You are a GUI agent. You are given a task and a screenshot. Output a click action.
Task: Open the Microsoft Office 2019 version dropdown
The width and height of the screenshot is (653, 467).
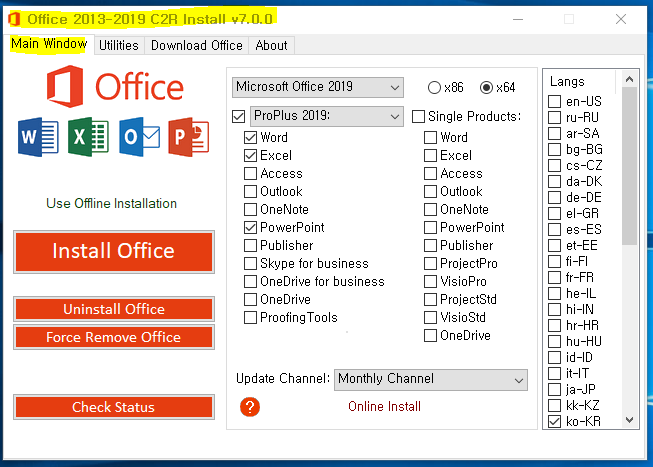pos(318,87)
